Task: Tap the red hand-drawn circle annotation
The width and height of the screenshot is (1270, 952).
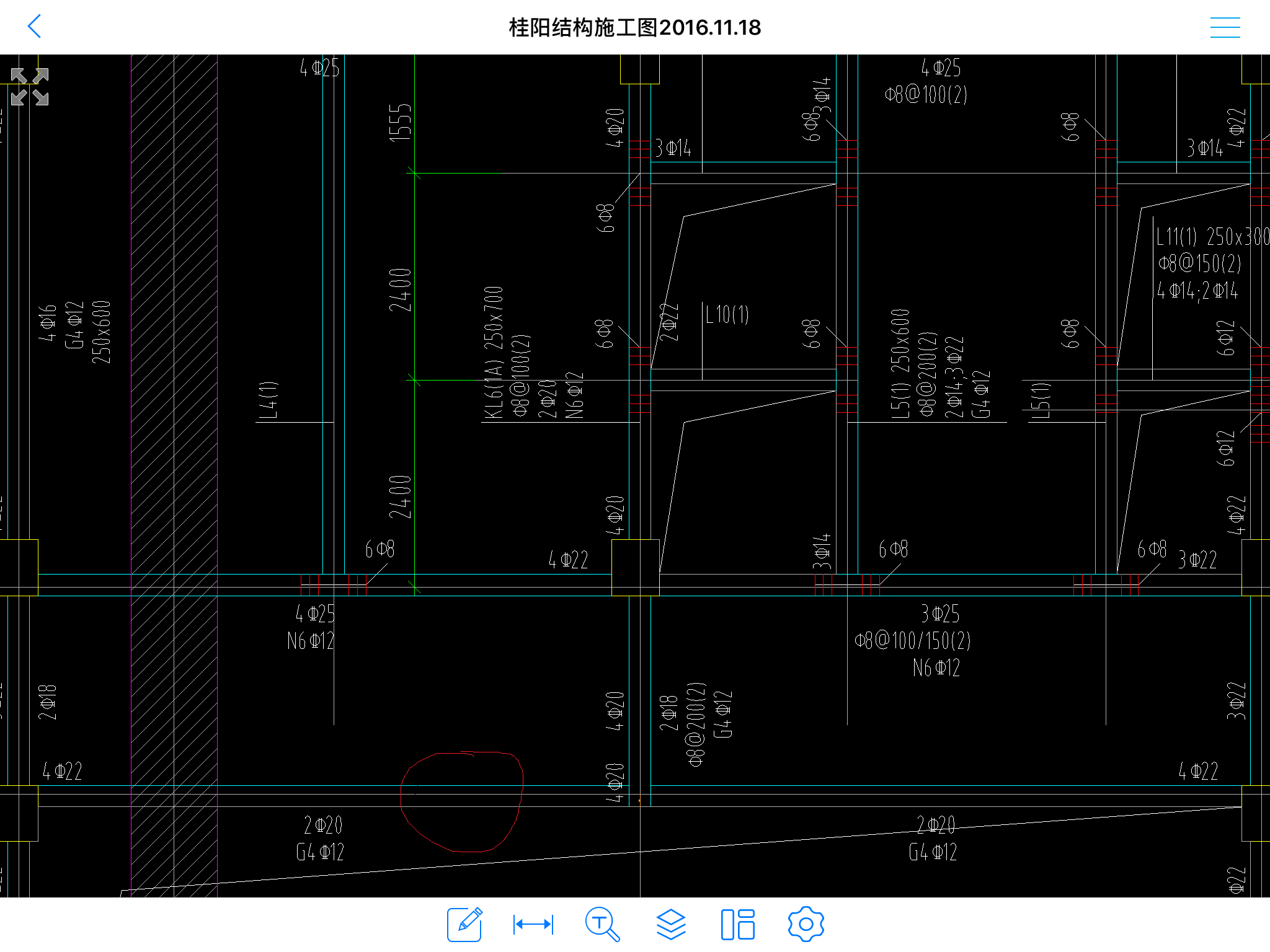Action: pos(461,802)
